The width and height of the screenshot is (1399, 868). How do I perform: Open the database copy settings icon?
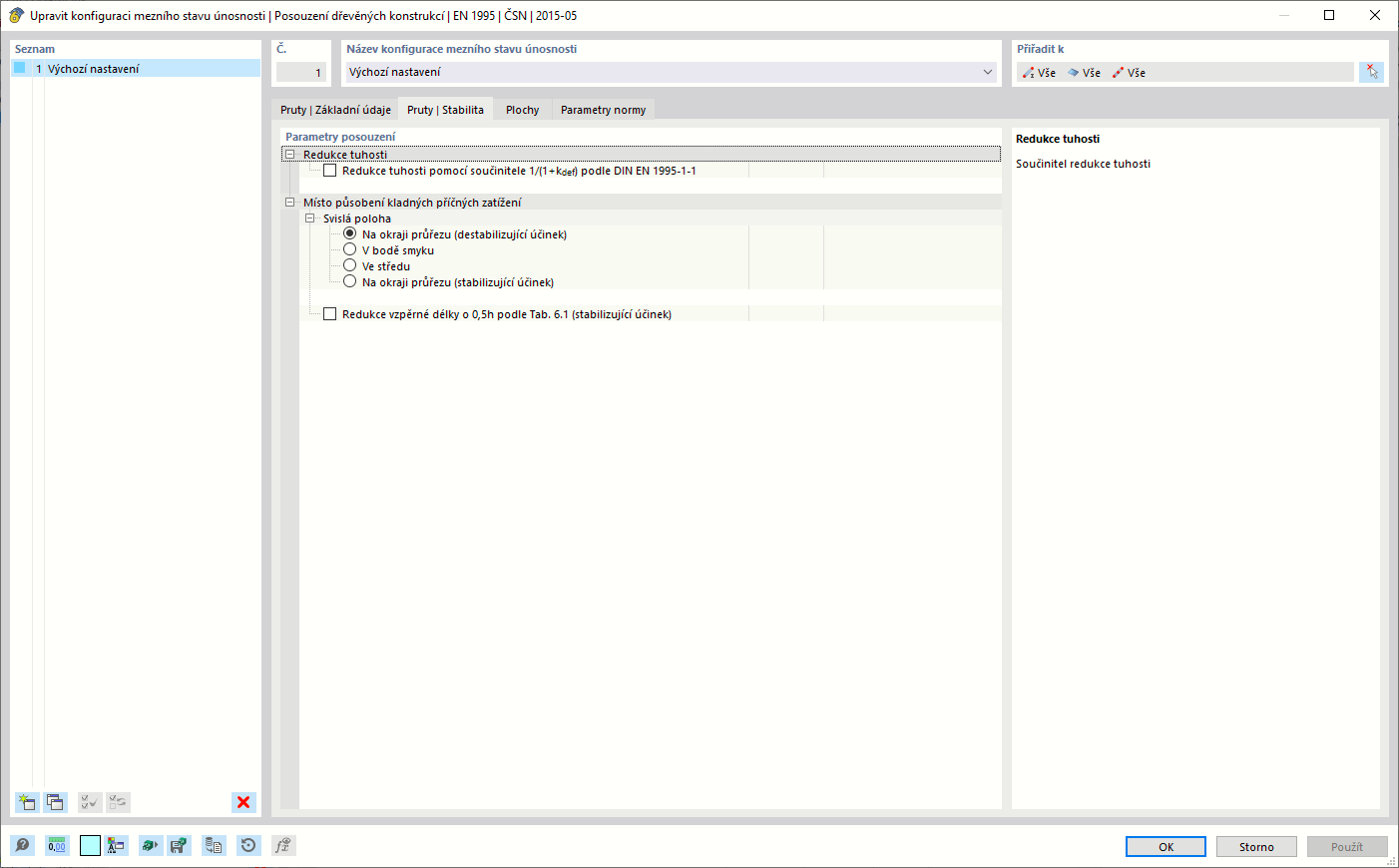click(x=214, y=846)
